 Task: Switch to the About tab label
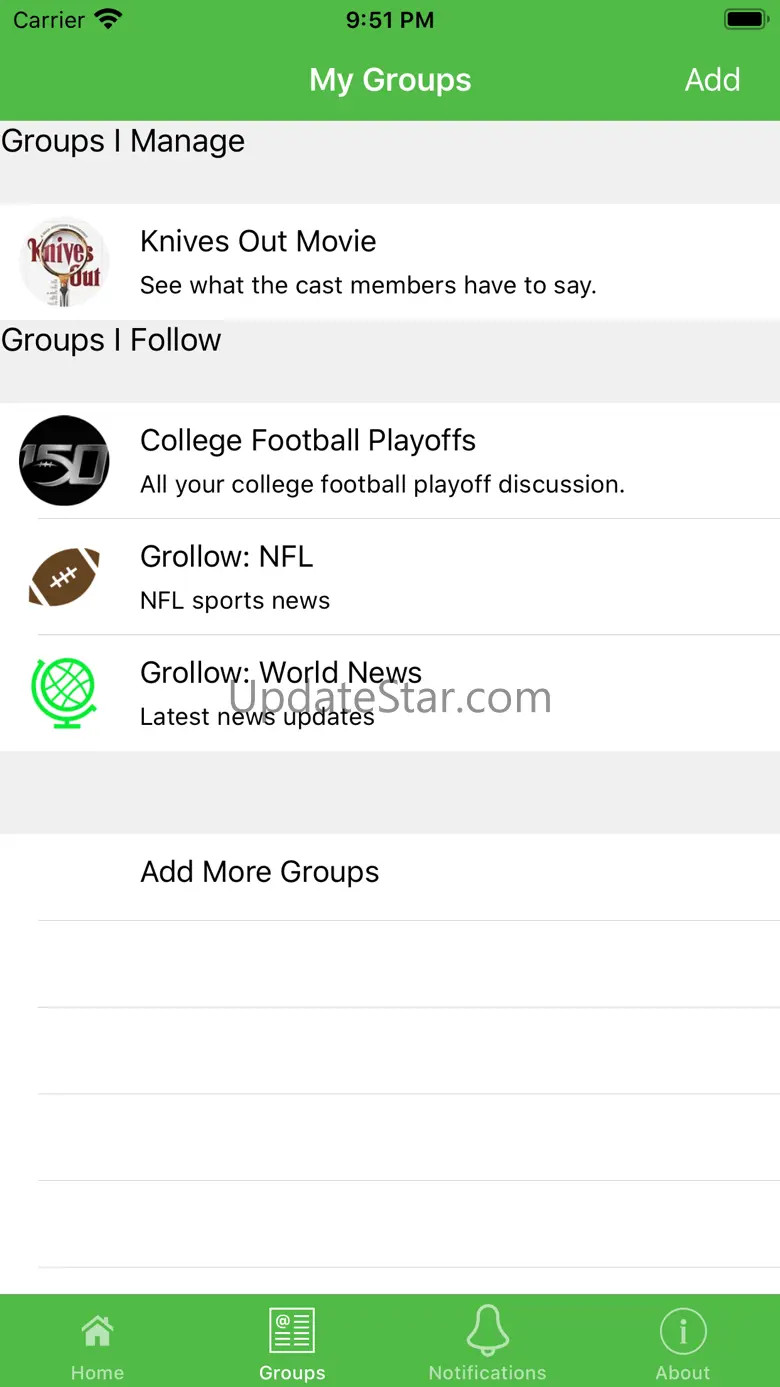coord(683,1373)
